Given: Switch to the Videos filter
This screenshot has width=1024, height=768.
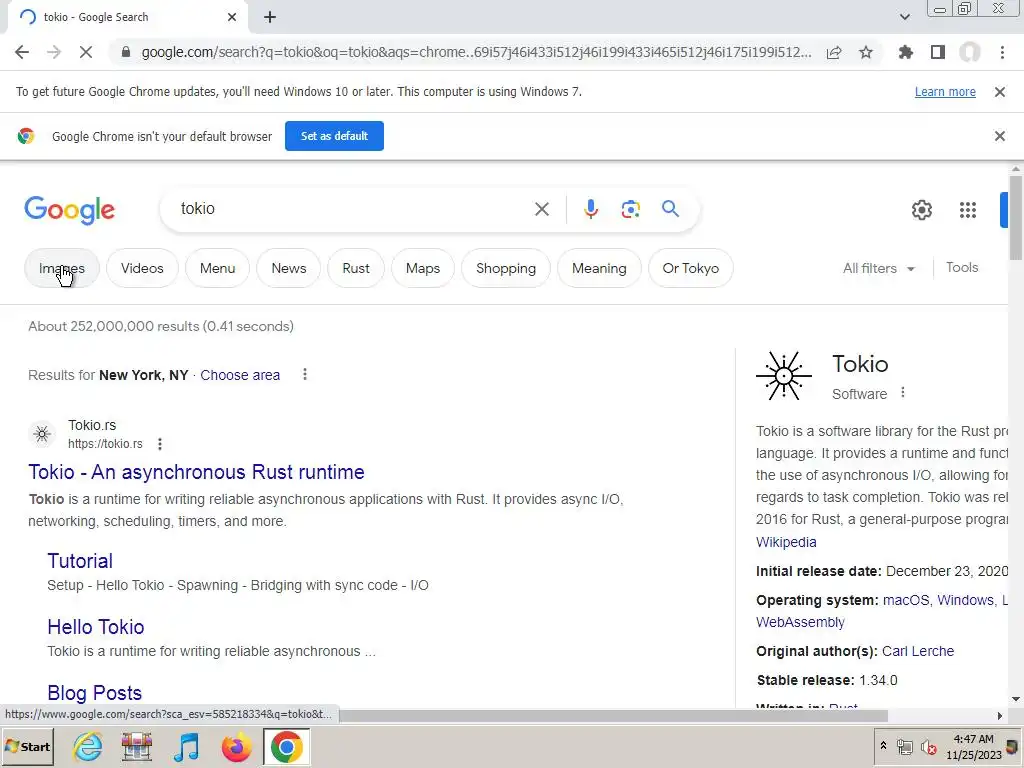Looking at the screenshot, I should click(142, 268).
